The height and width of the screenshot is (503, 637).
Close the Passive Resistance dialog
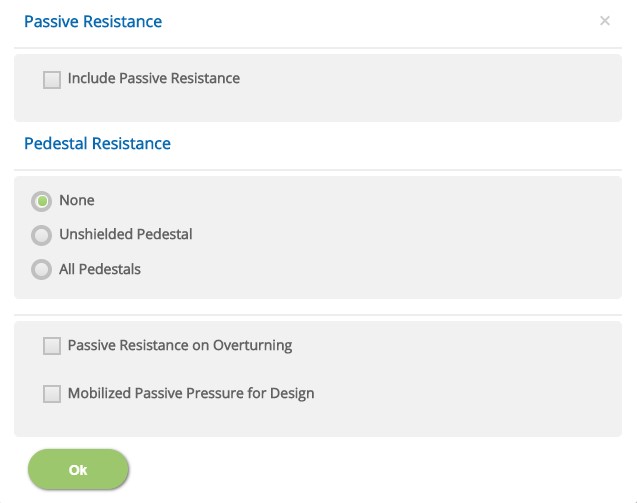tap(604, 21)
